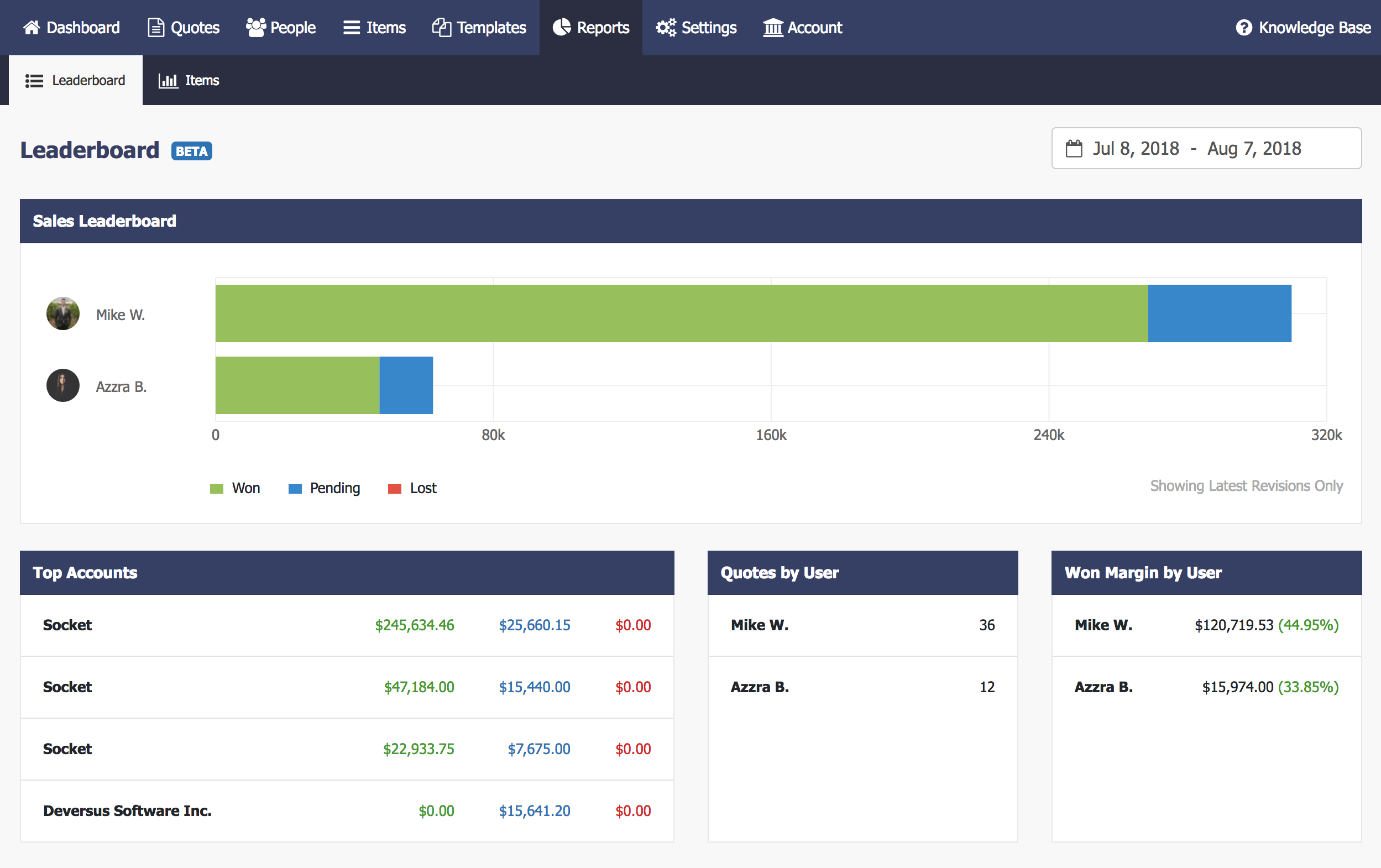Viewport: 1381px width, 868px height.
Task: Open the Reports menu
Action: pyautogui.click(x=590, y=28)
